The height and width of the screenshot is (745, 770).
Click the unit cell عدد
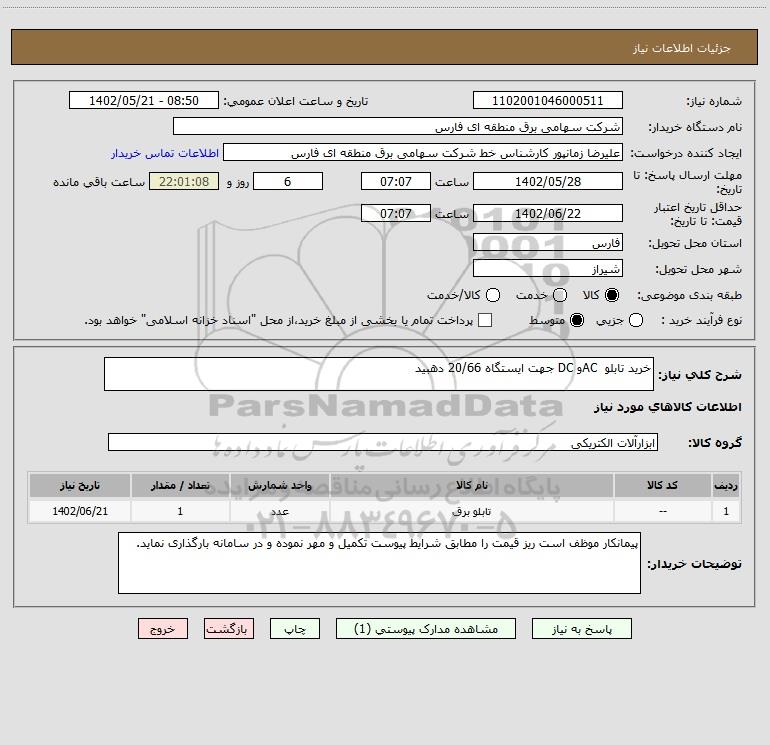[279, 511]
